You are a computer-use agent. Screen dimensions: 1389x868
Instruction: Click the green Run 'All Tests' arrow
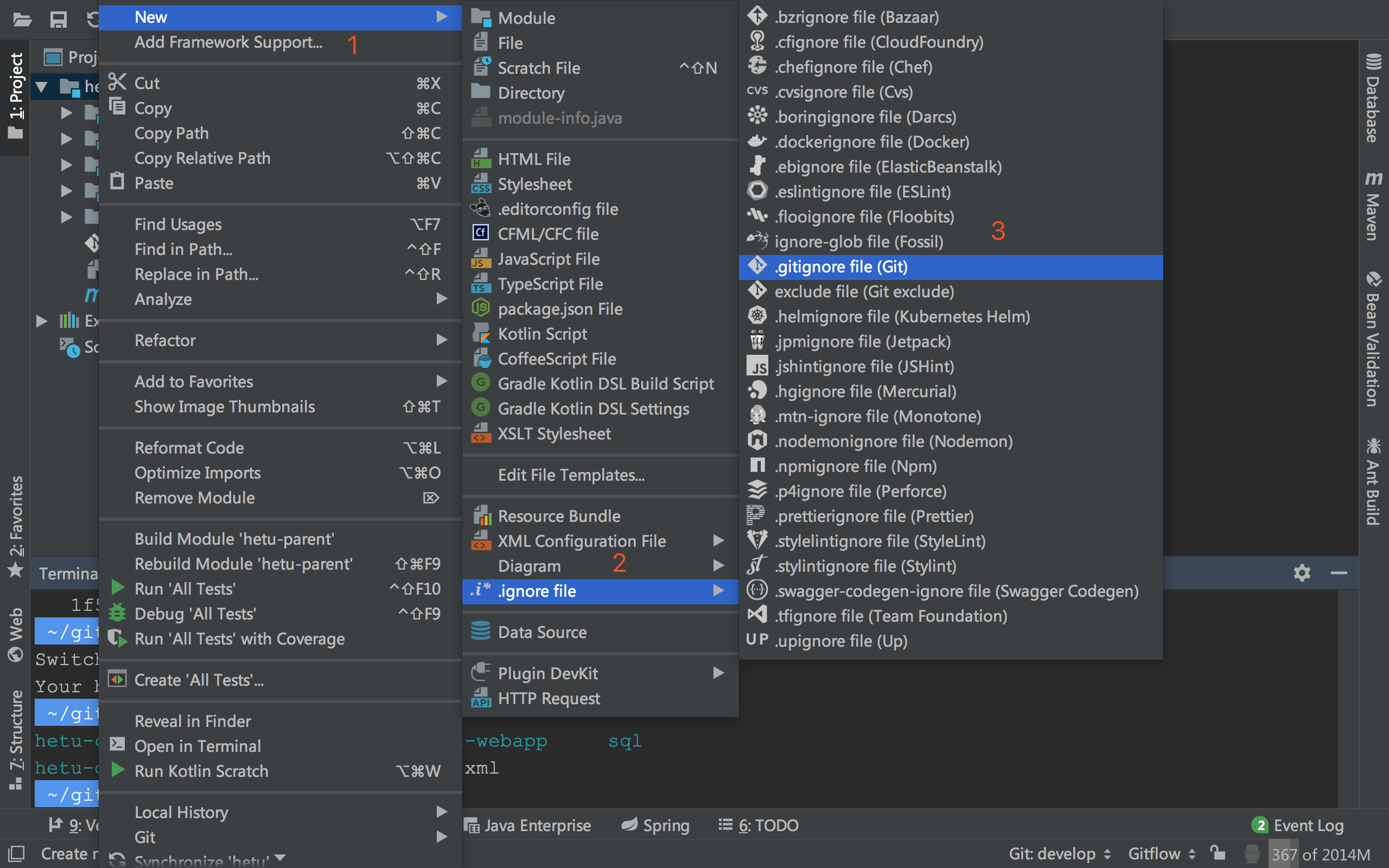point(118,588)
